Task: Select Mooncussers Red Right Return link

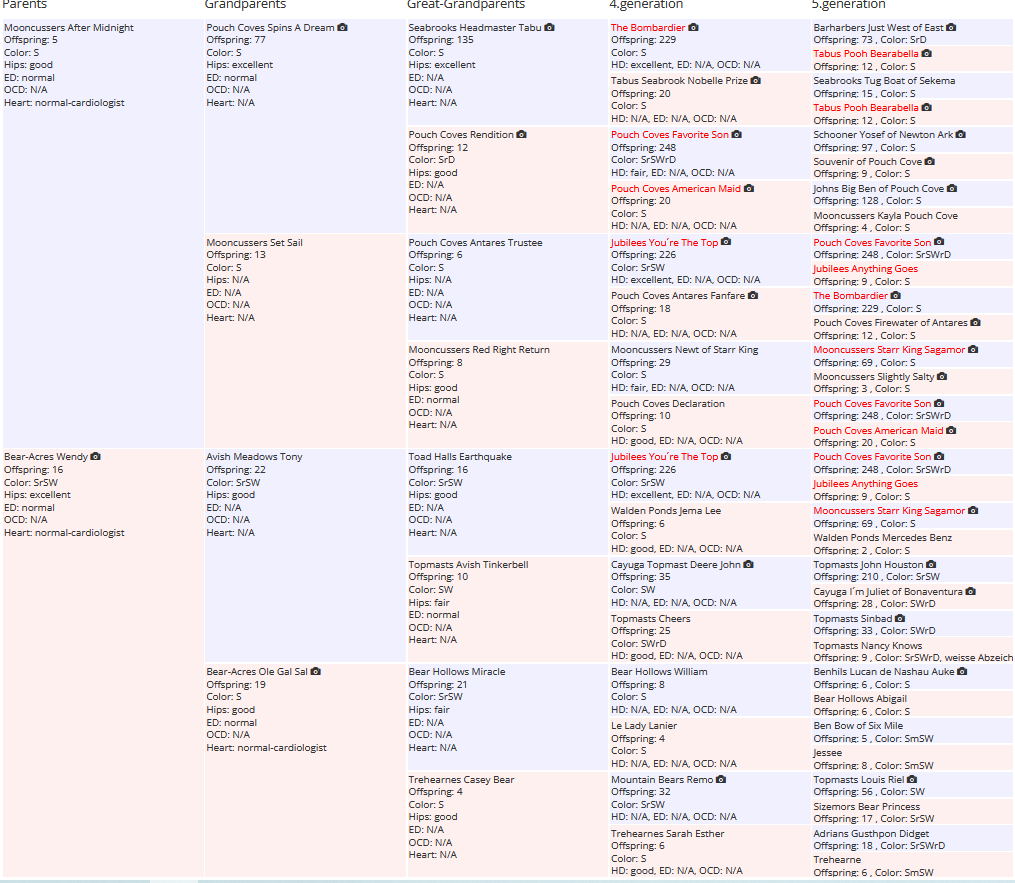Action: [479, 350]
